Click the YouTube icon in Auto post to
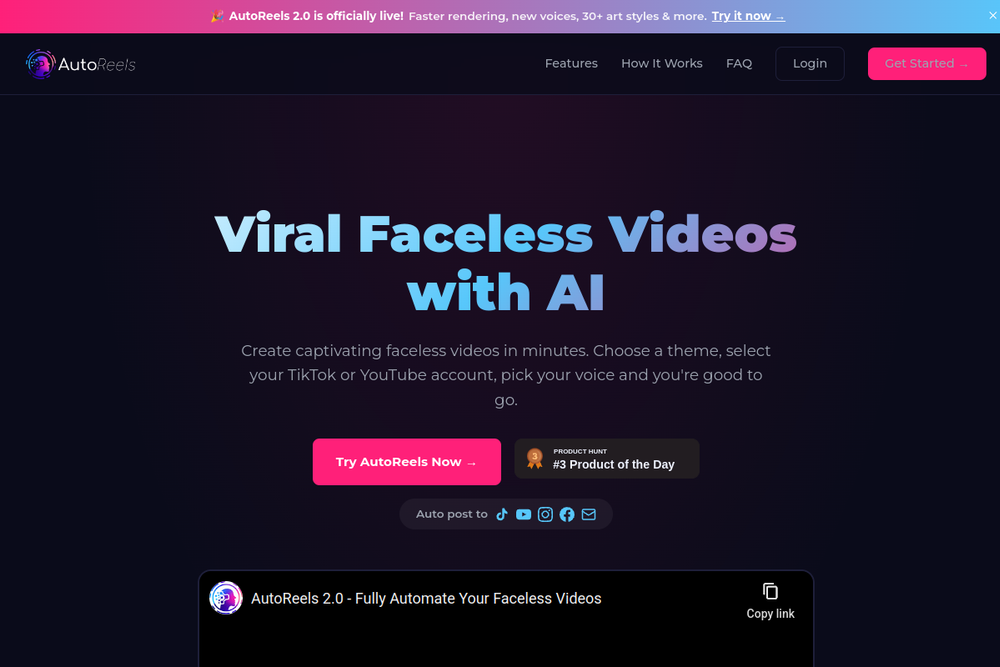Screen dimensions: 1000x667 pyautogui.click(x=524, y=514)
